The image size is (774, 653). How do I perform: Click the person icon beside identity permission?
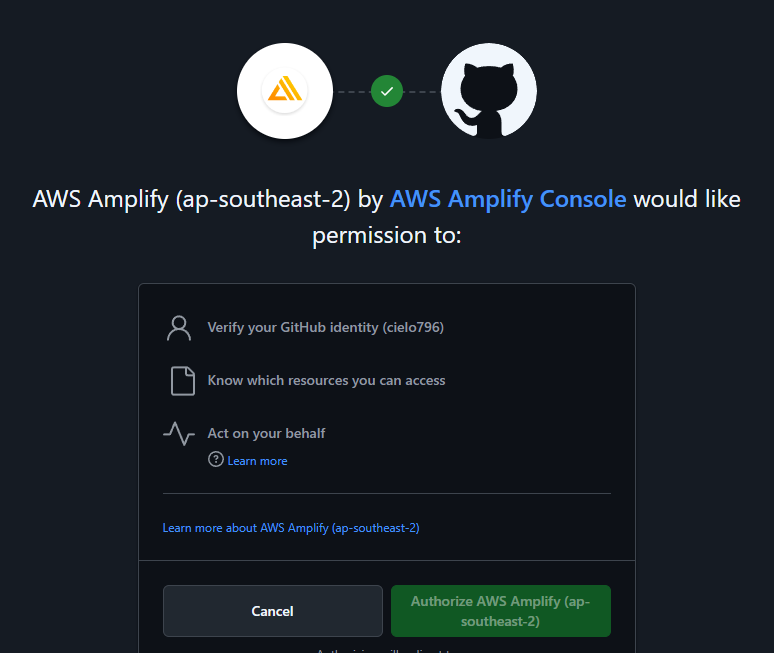179,327
